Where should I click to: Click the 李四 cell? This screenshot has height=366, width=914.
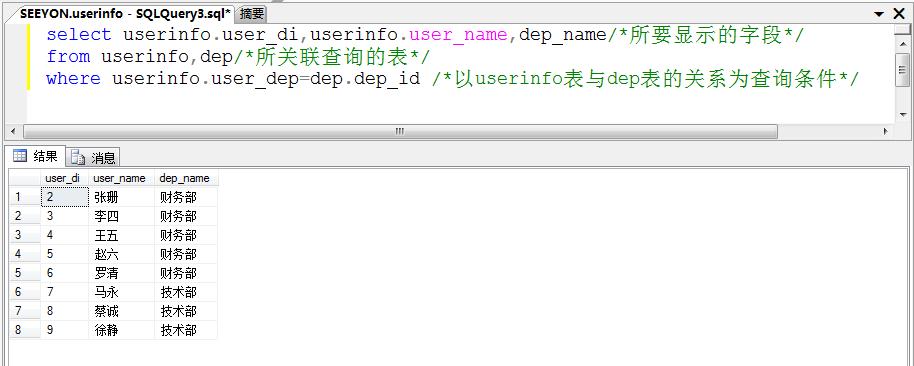click(x=121, y=216)
